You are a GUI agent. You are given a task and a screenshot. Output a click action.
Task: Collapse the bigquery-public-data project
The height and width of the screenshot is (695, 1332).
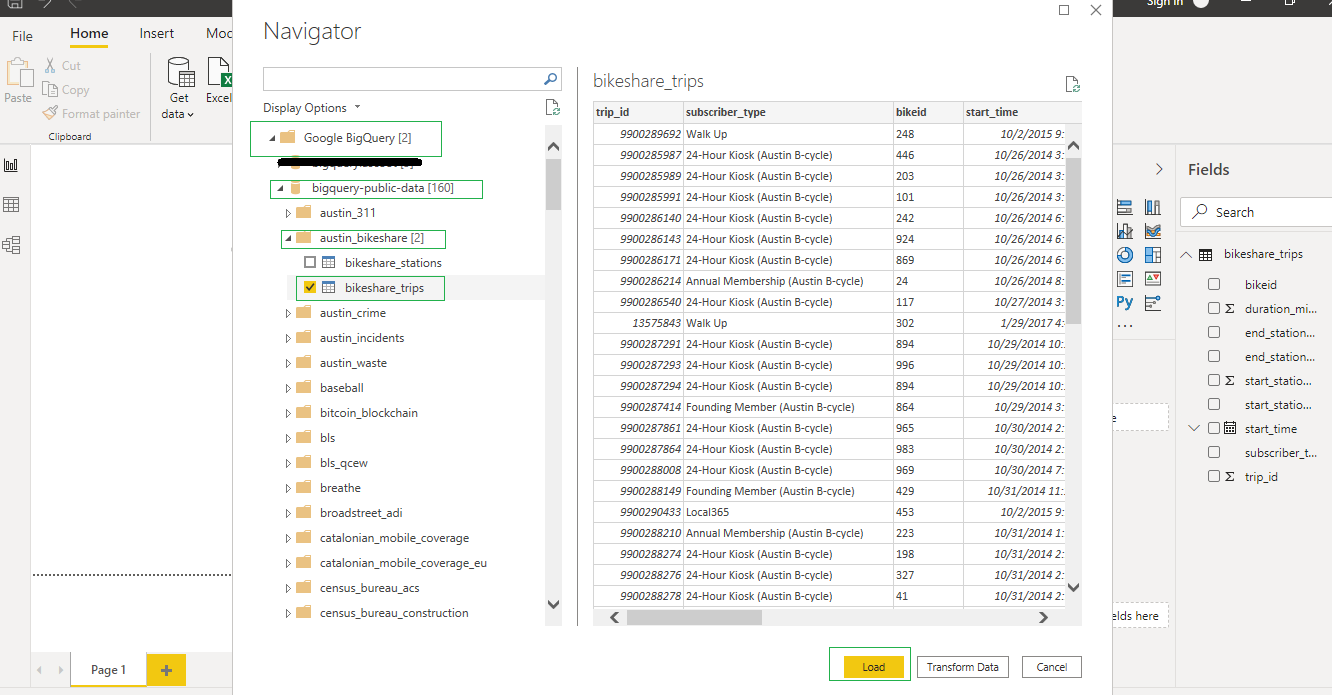[x=281, y=188]
